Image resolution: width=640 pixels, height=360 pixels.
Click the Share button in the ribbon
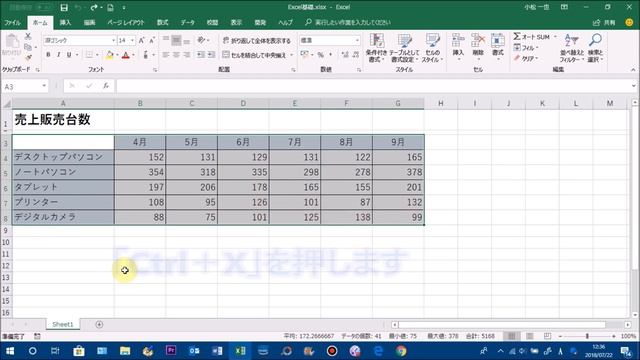click(x=604, y=22)
